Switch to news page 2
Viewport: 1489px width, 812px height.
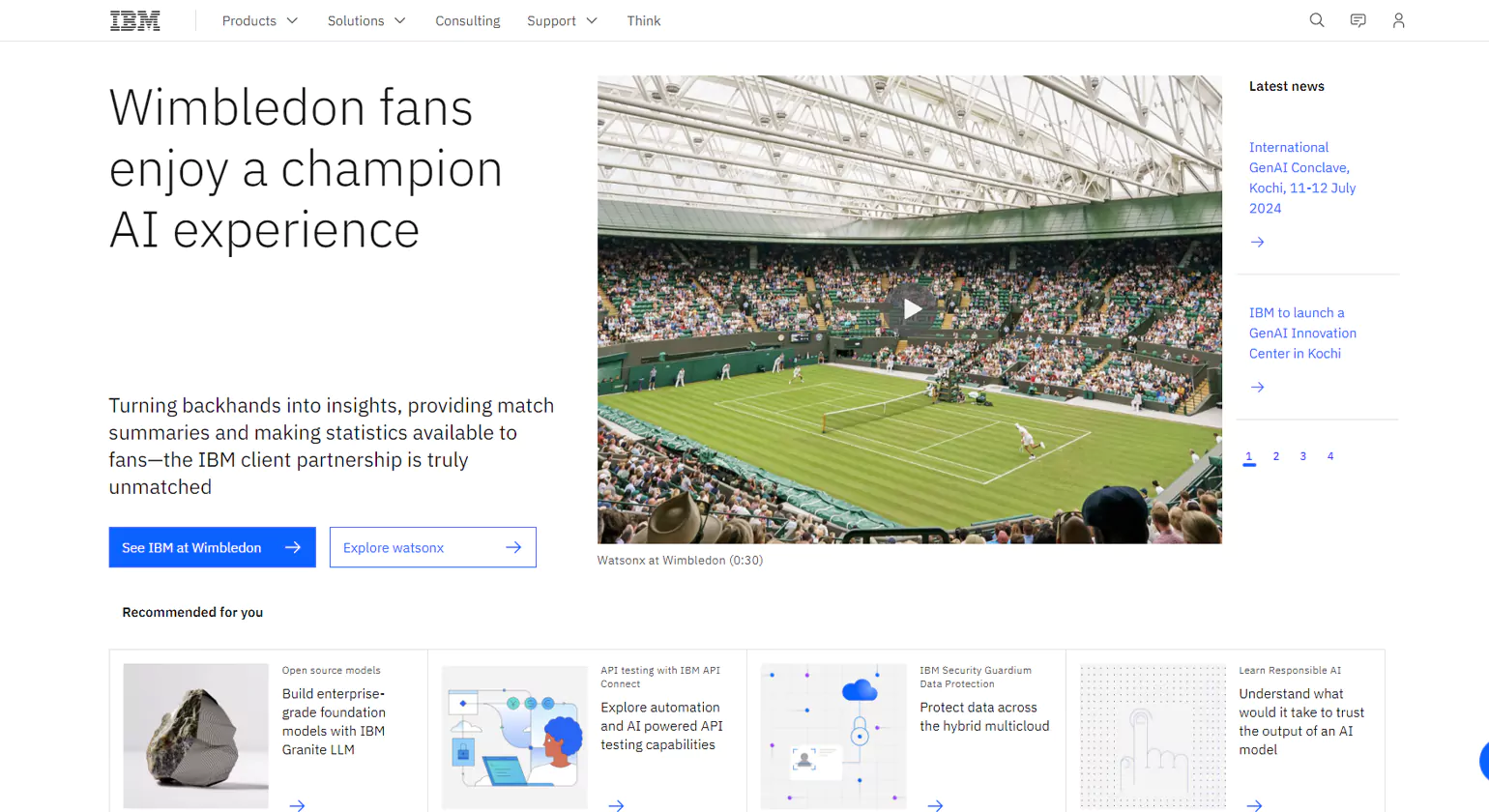coord(1276,456)
